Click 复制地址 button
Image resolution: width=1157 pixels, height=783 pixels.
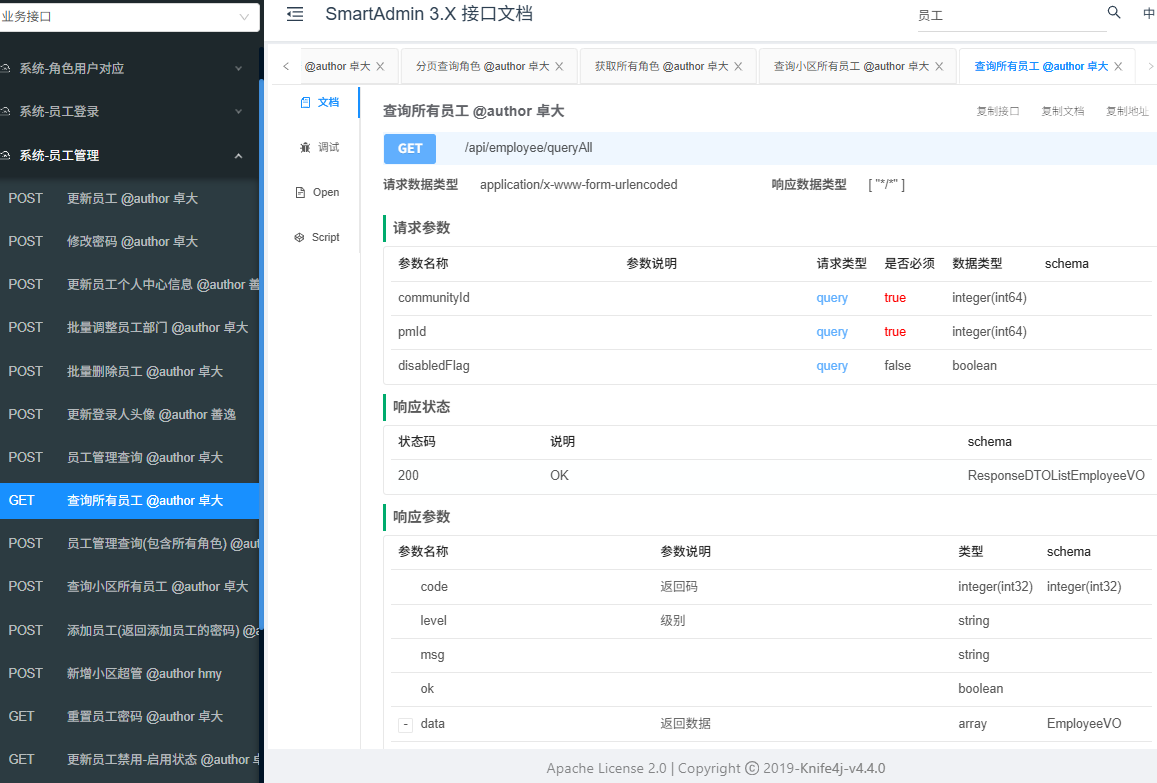pyautogui.click(x=1127, y=111)
